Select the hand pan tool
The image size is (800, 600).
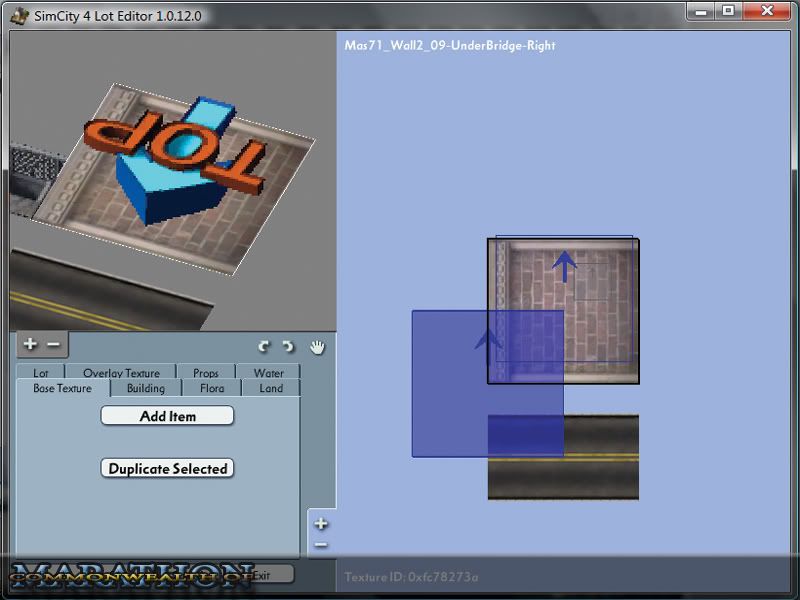(x=317, y=347)
